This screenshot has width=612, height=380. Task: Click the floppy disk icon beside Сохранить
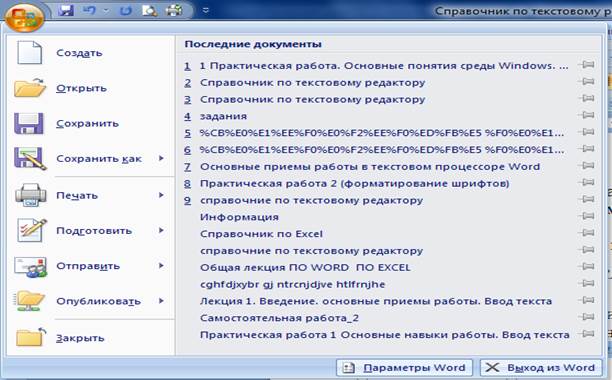pos(28,124)
